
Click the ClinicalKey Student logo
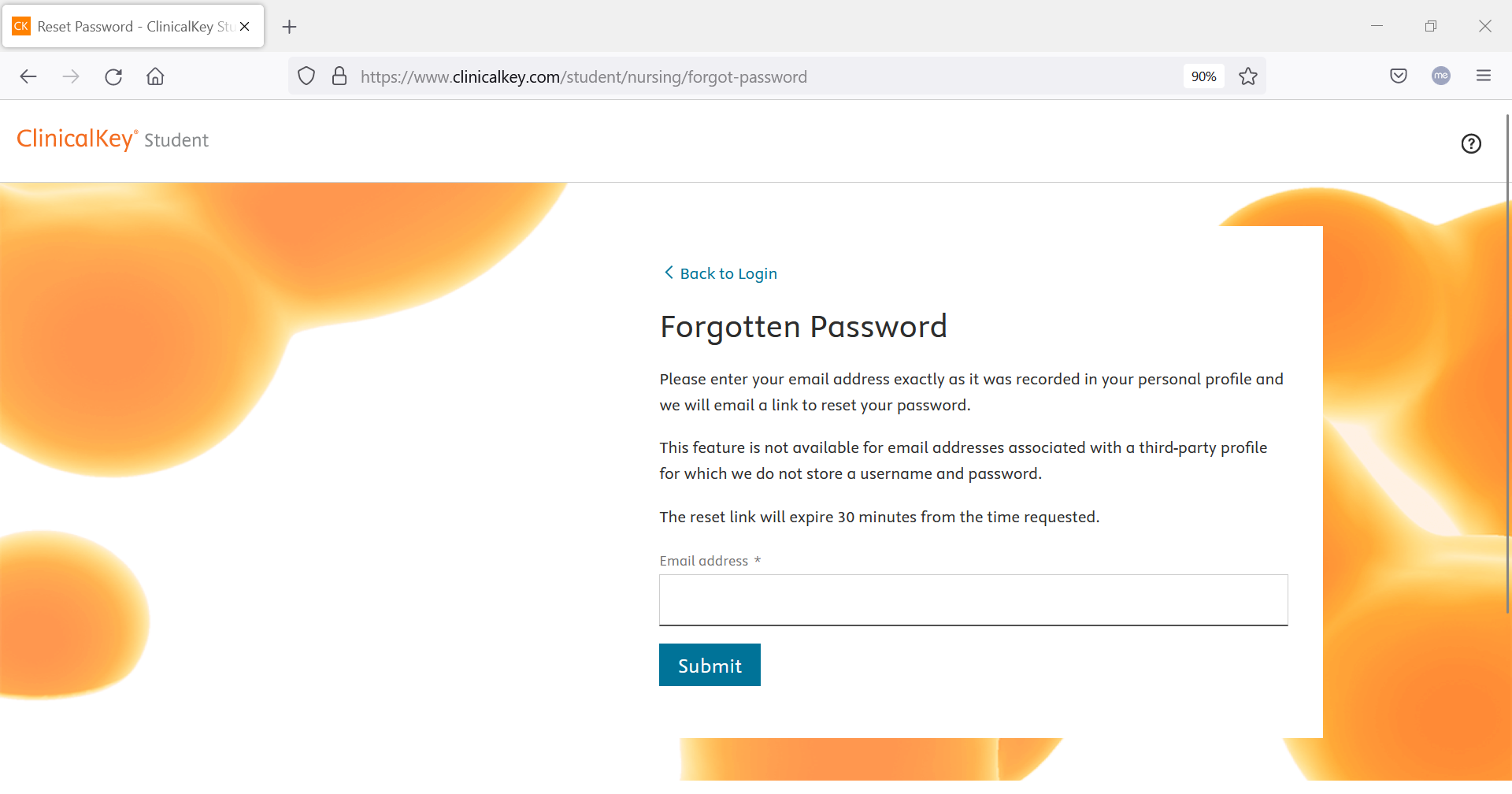[x=113, y=139]
